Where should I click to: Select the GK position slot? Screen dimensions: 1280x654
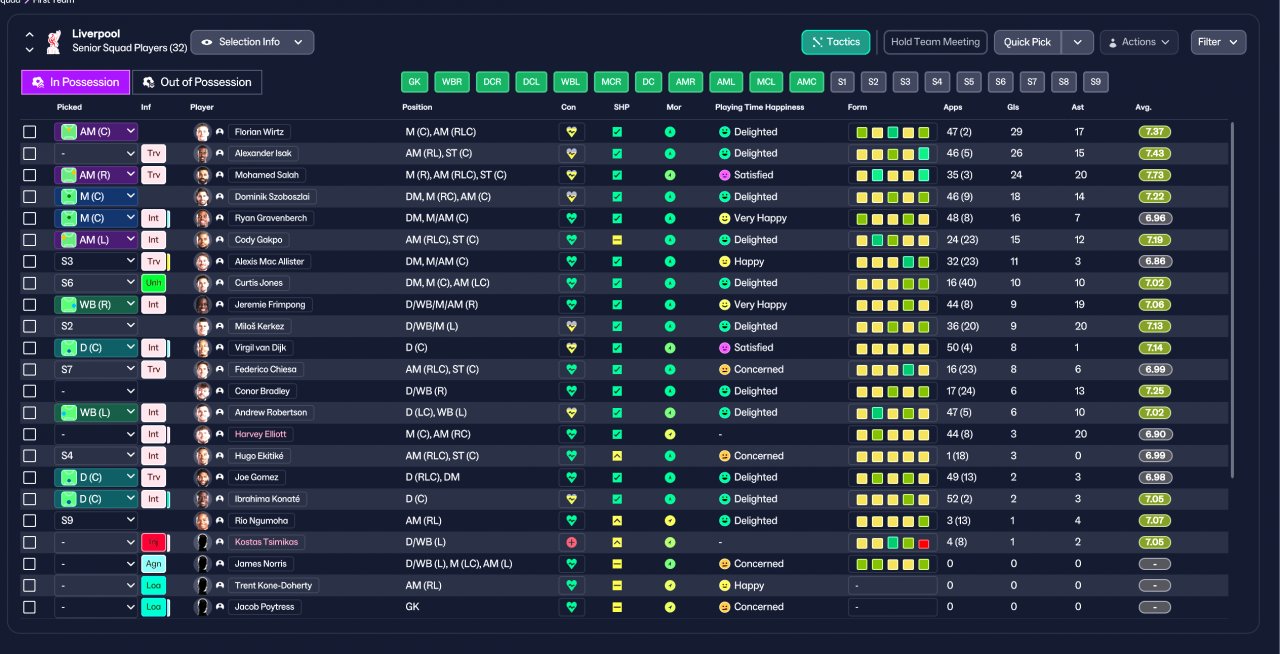click(x=414, y=82)
